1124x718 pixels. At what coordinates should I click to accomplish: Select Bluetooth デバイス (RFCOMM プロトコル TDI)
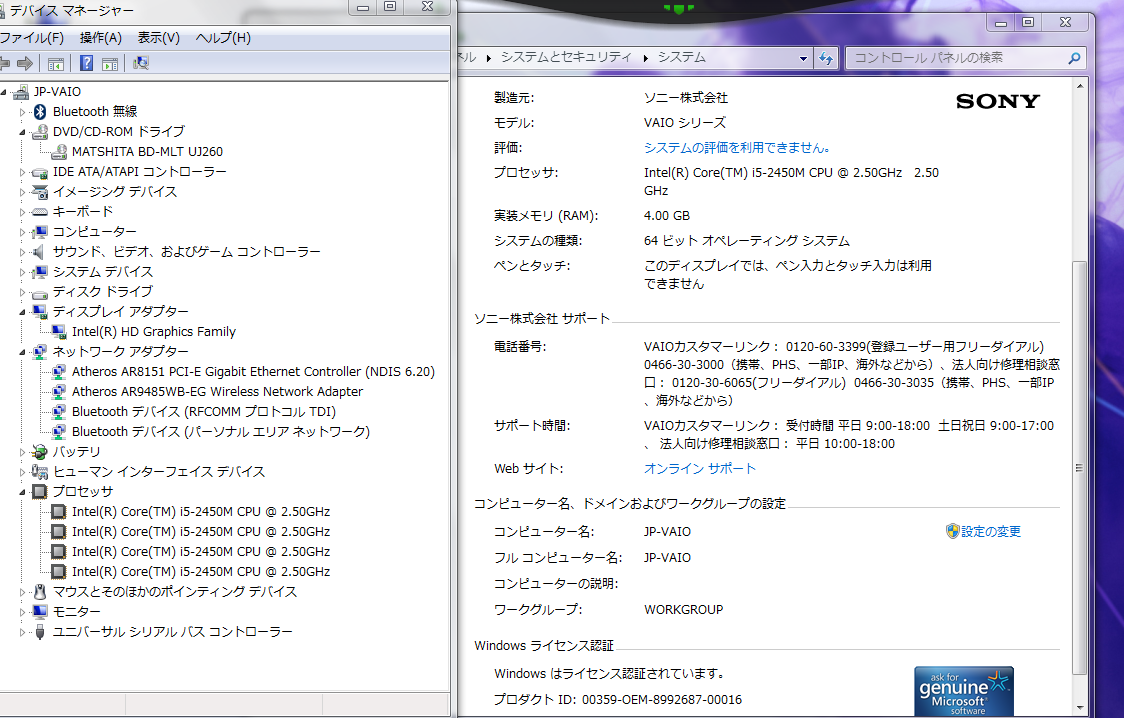(204, 412)
